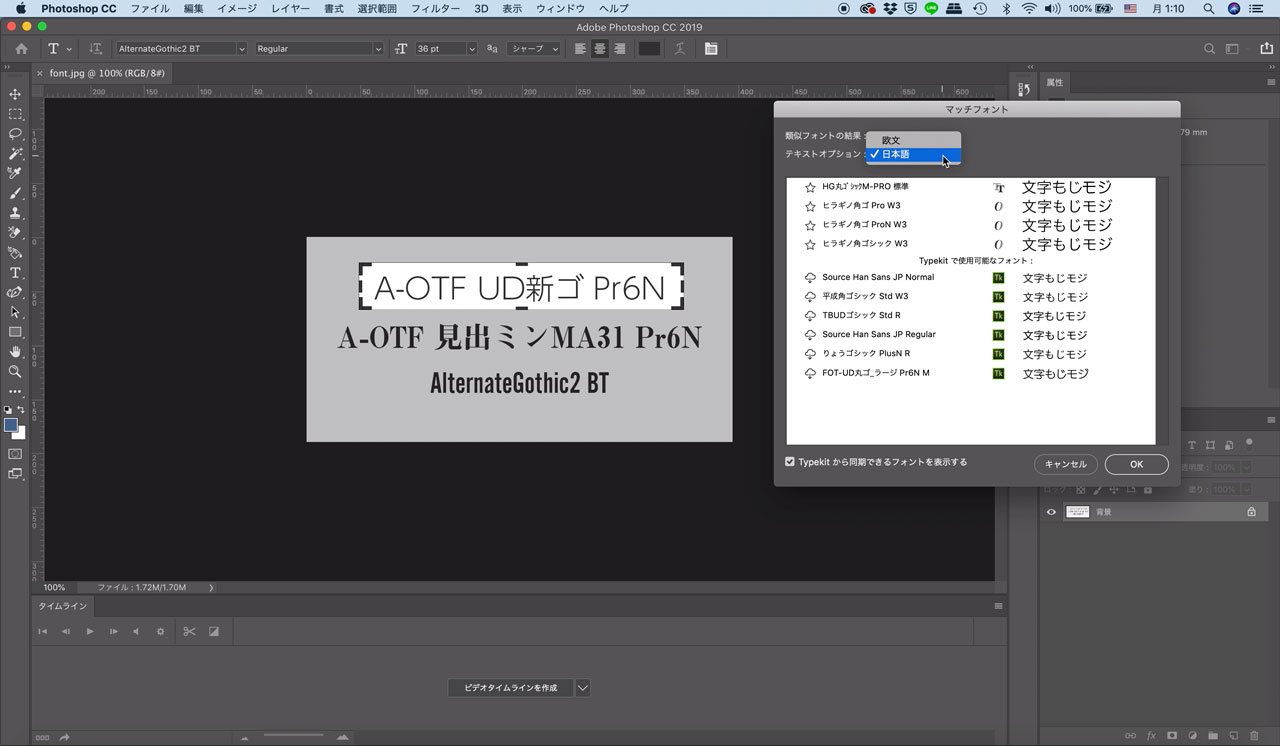This screenshot has width=1280, height=746.
Task: Click the text color swatch in options bar
Action: 649,49
